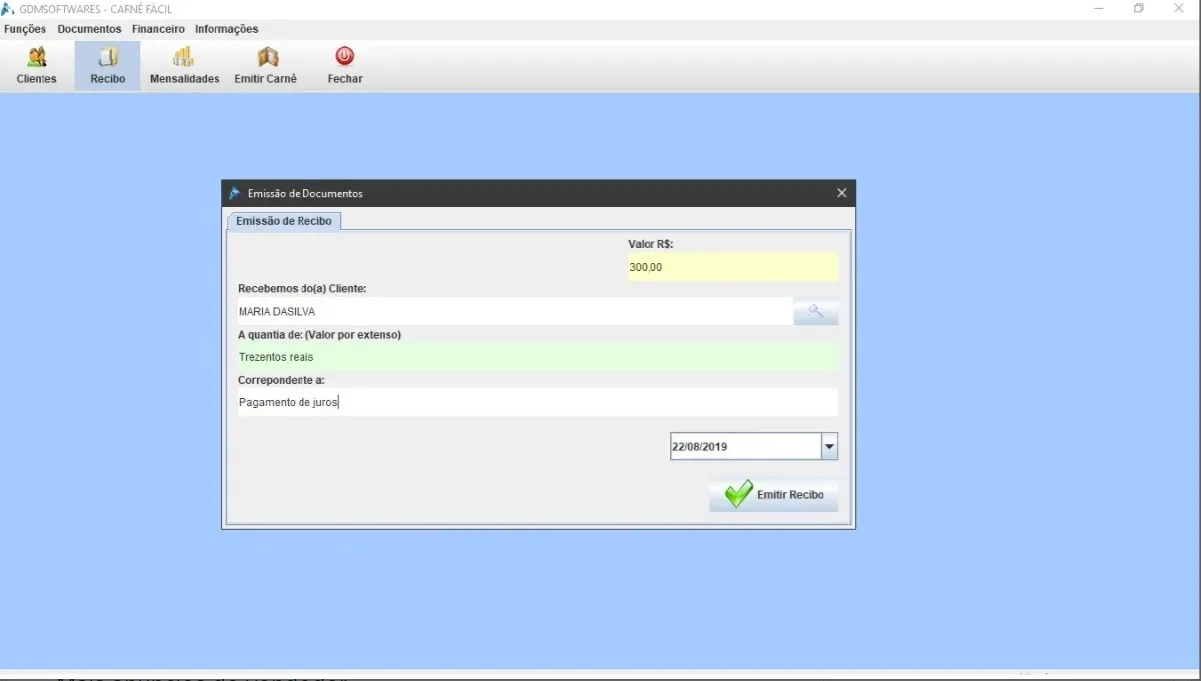Open the Documentos menu
The image size is (1201, 681).
[89, 29]
